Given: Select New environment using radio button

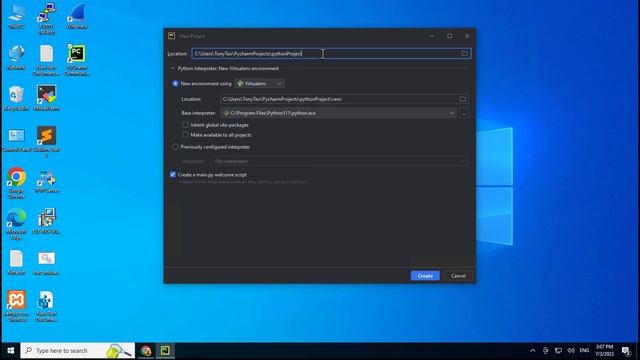Looking at the screenshot, I should (x=176, y=83).
